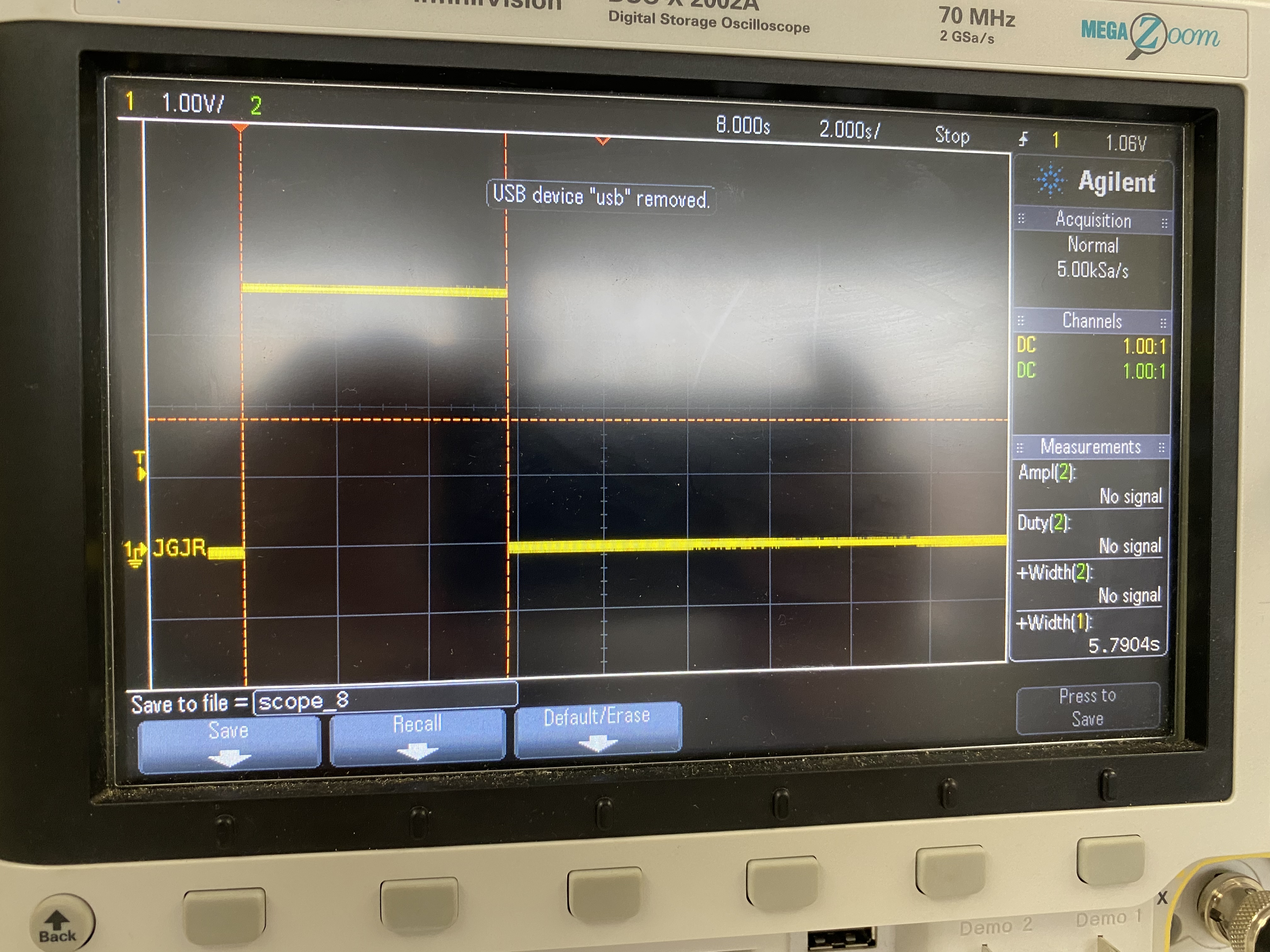Select the Channels panel header

click(x=1092, y=321)
